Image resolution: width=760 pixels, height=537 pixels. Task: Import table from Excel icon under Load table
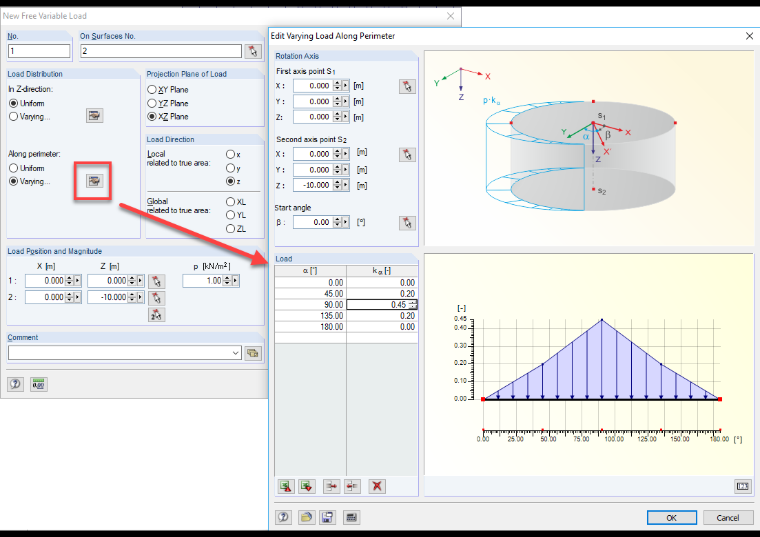click(x=286, y=486)
